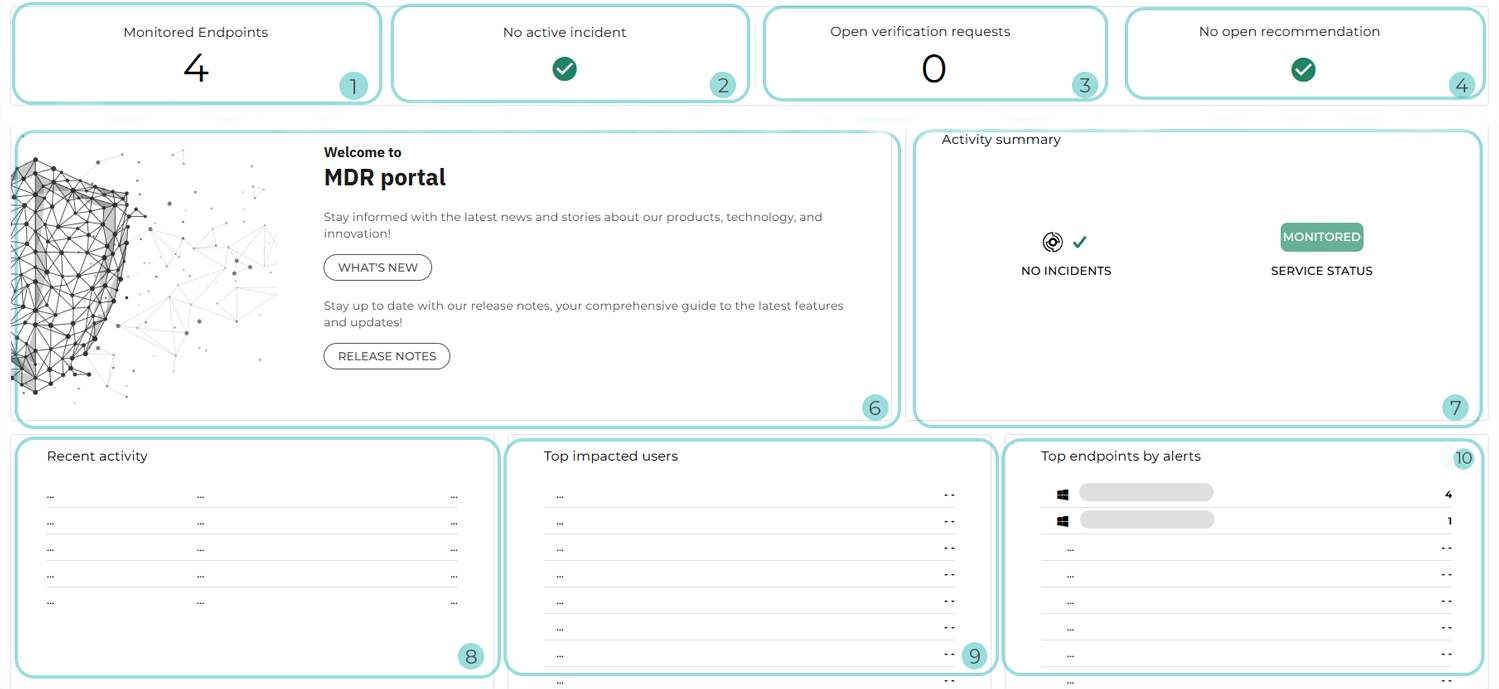Screen dimensions: 1499x689
Task: Click the Recent activity panel heading
Action: coord(97,456)
